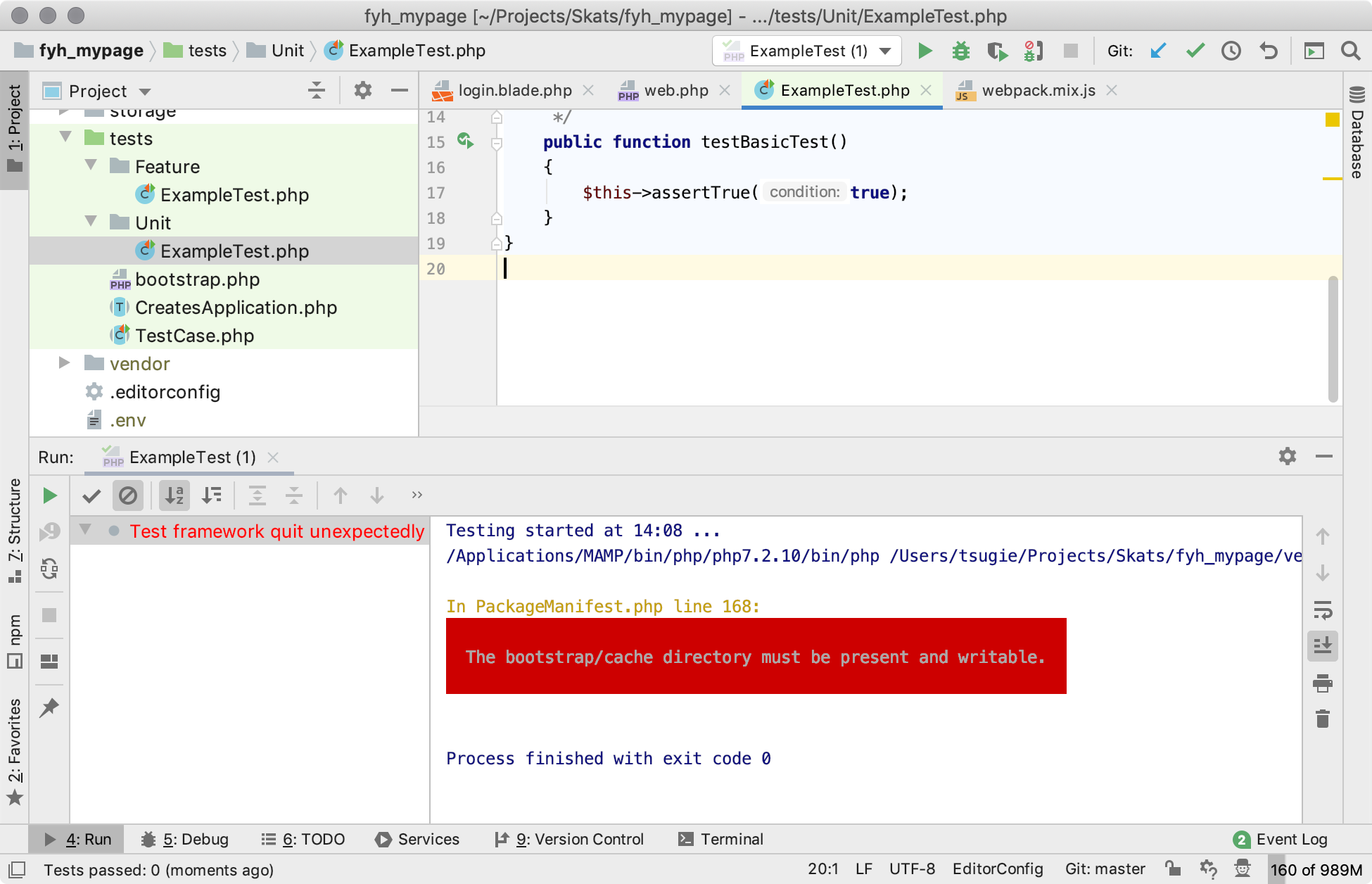The image size is (1372, 884).
Task: Open Search Everywhere magnifier
Action: tap(1350, 51)
